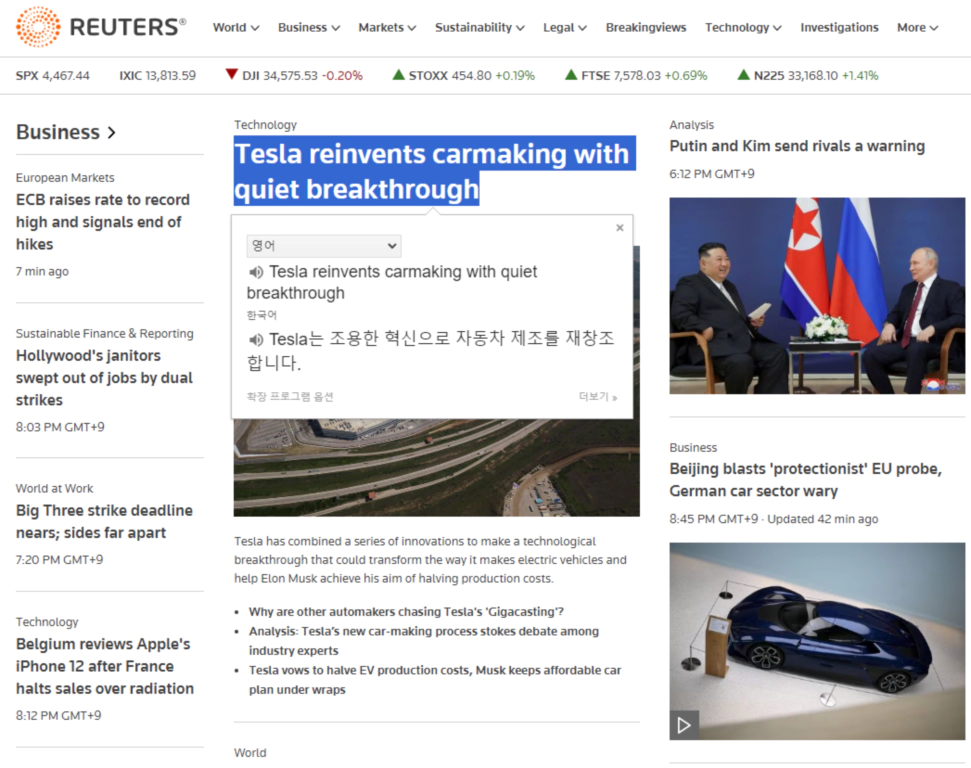
Task: Click the Tesla article summary paragraph
Action: point(430,560)
